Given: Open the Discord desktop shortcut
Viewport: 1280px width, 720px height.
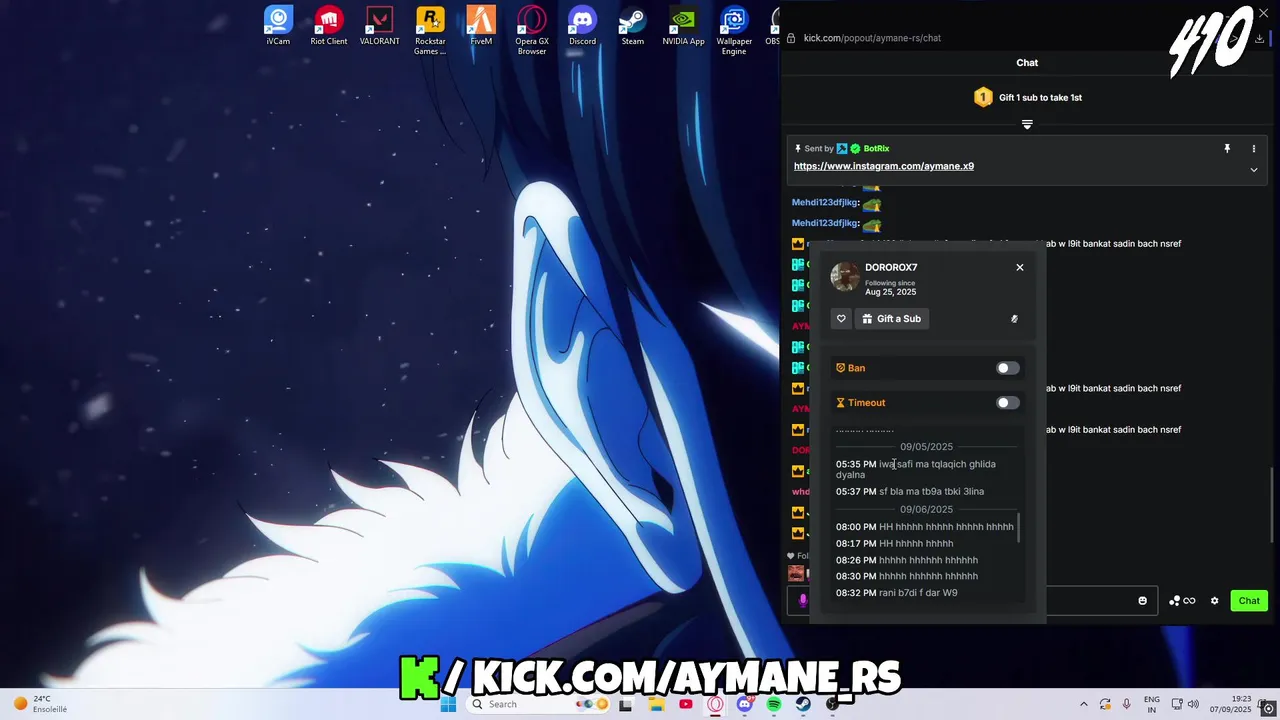Looking at the screenshot, I should 582,26.
